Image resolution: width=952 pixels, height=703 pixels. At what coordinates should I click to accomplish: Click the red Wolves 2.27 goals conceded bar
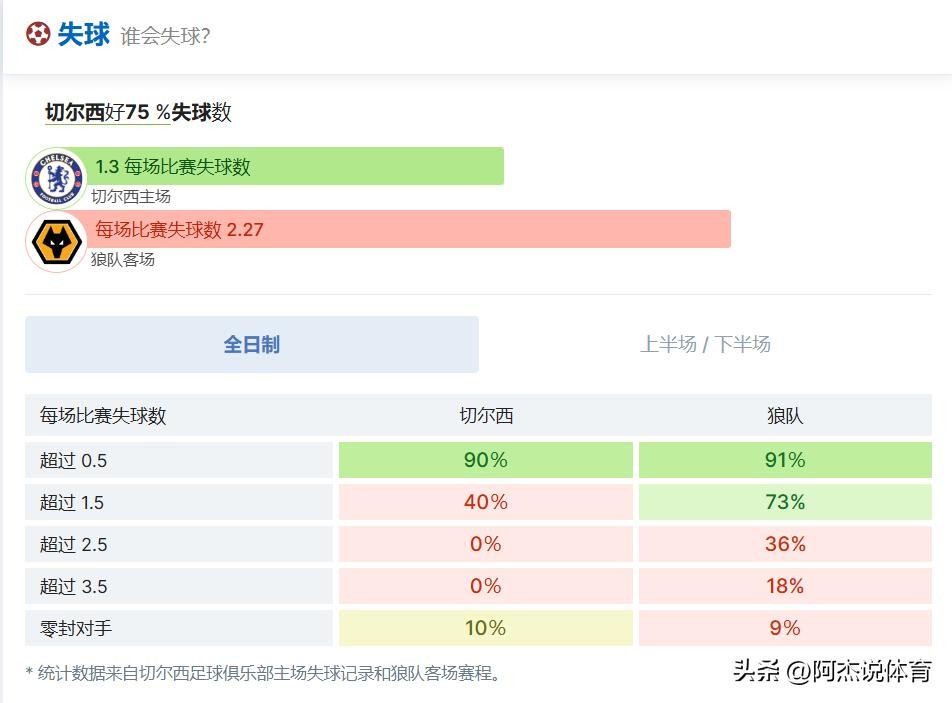(411, 229)
